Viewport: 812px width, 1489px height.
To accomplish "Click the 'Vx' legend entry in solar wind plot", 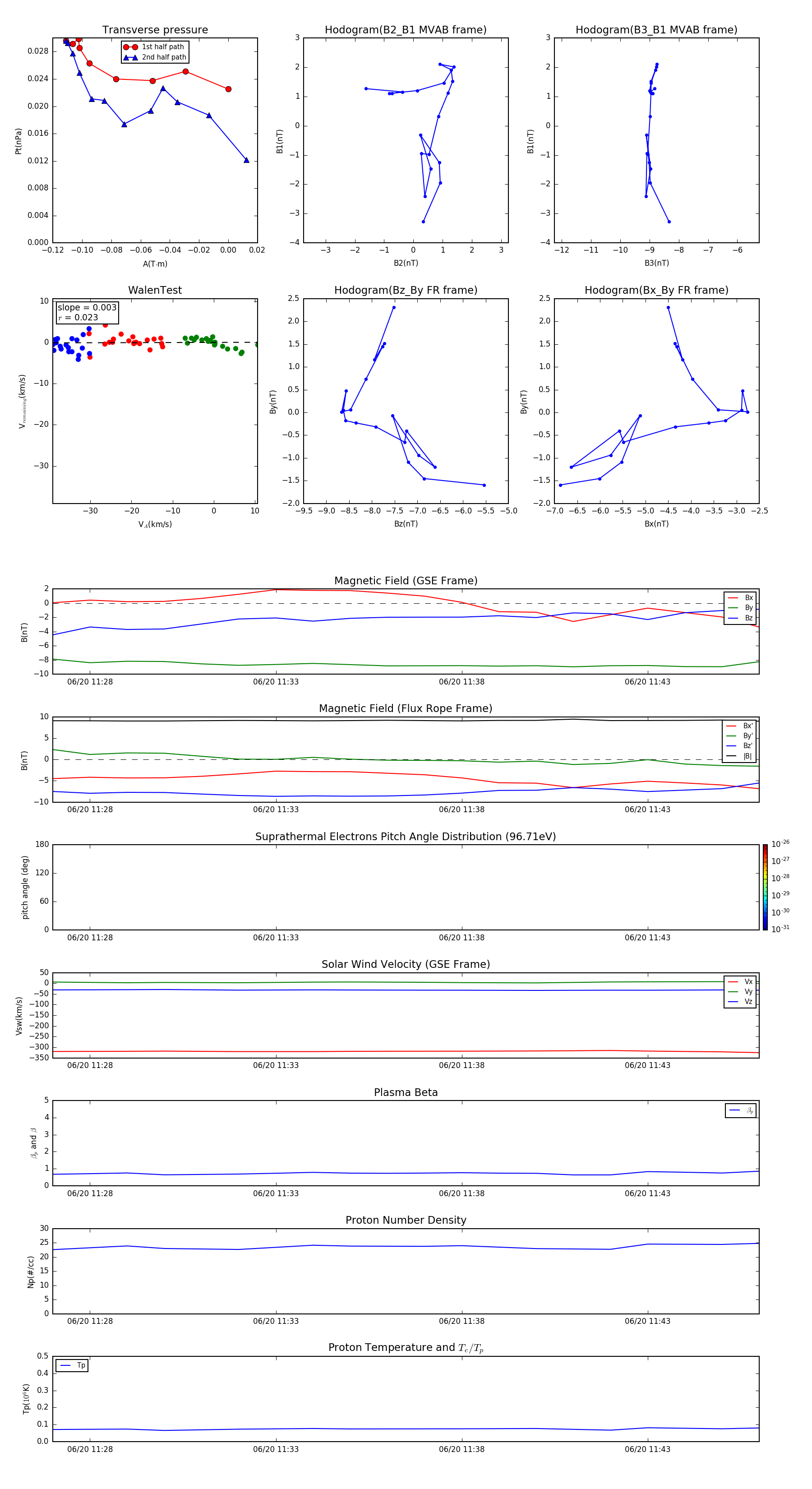I will coord(741,981).
